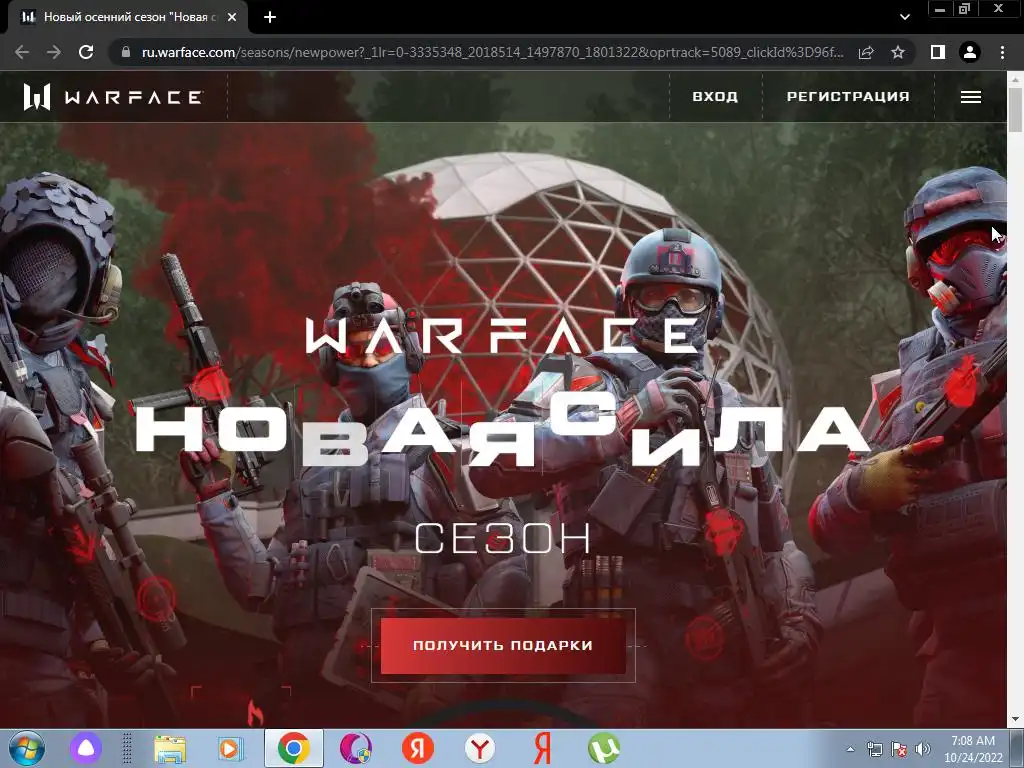Click the network tray icon
1024x768 pixels.
click(874, 749)
